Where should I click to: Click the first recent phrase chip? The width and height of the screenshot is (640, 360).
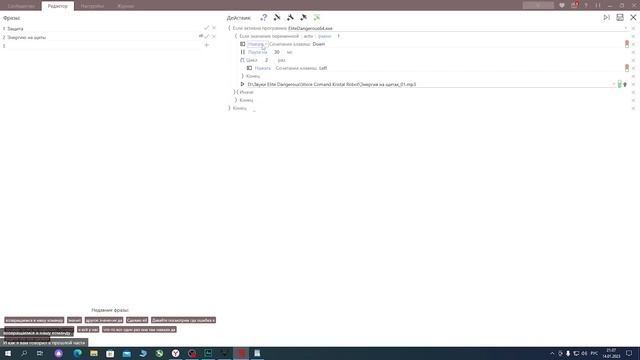(x=34, y=320)
